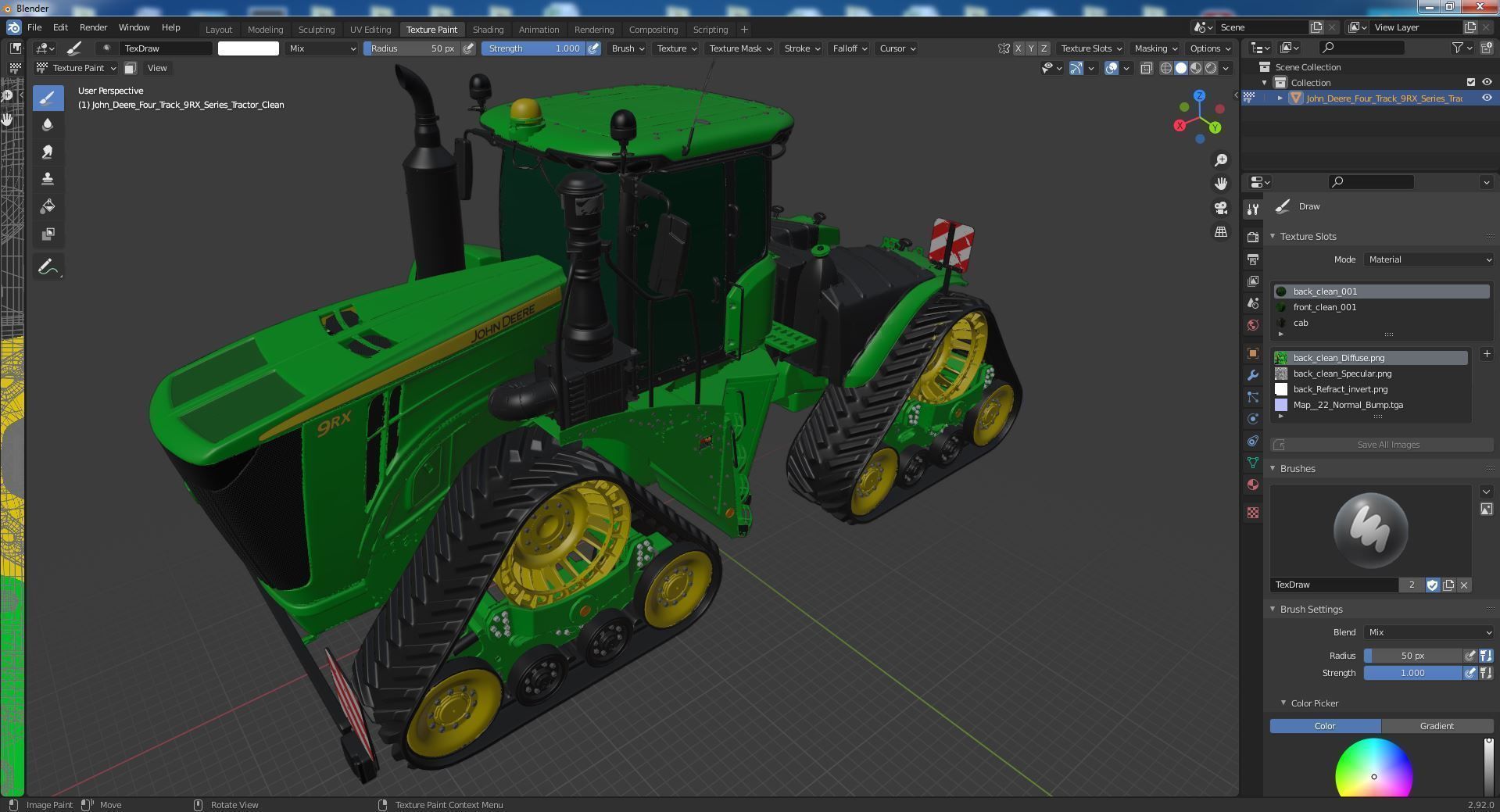Open Modifier properties tab (blue wrench)
1500x812 pixels.
point(1253,375)
